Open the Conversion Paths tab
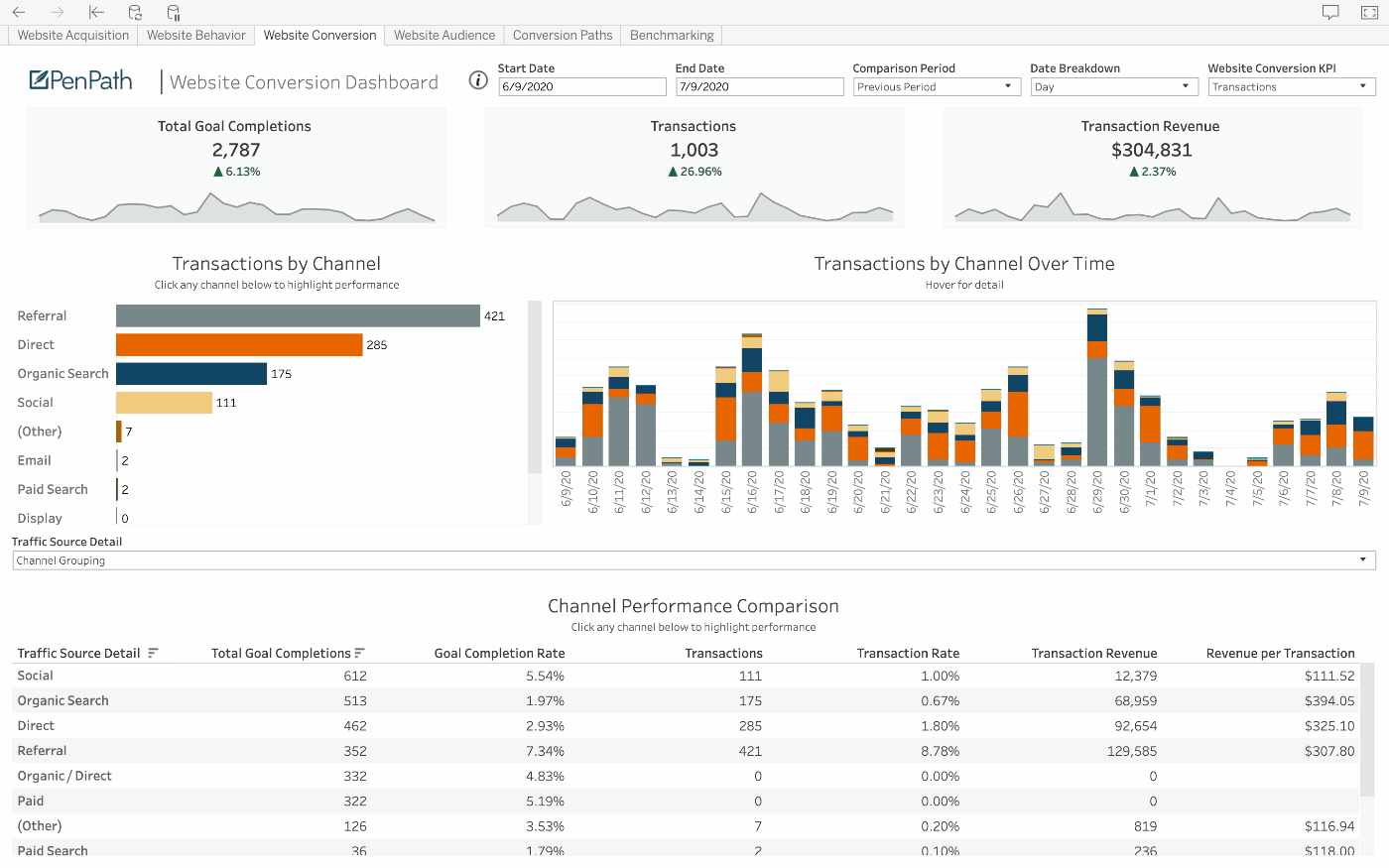1389x868 pixels. click(563, 35)
